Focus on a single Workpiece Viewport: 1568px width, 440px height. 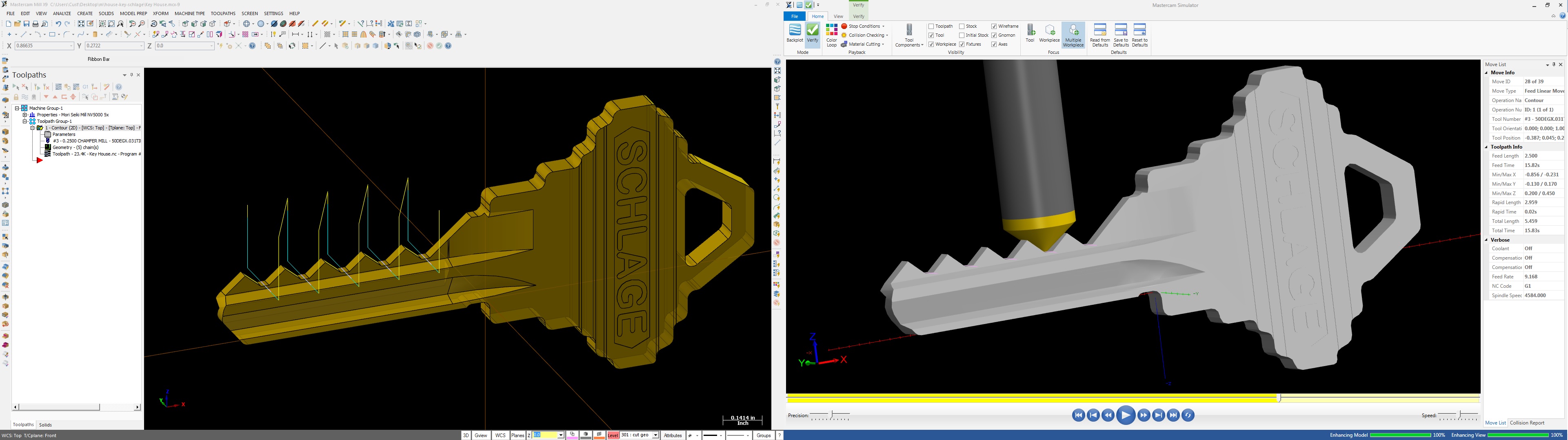[x=1049, y=33]
